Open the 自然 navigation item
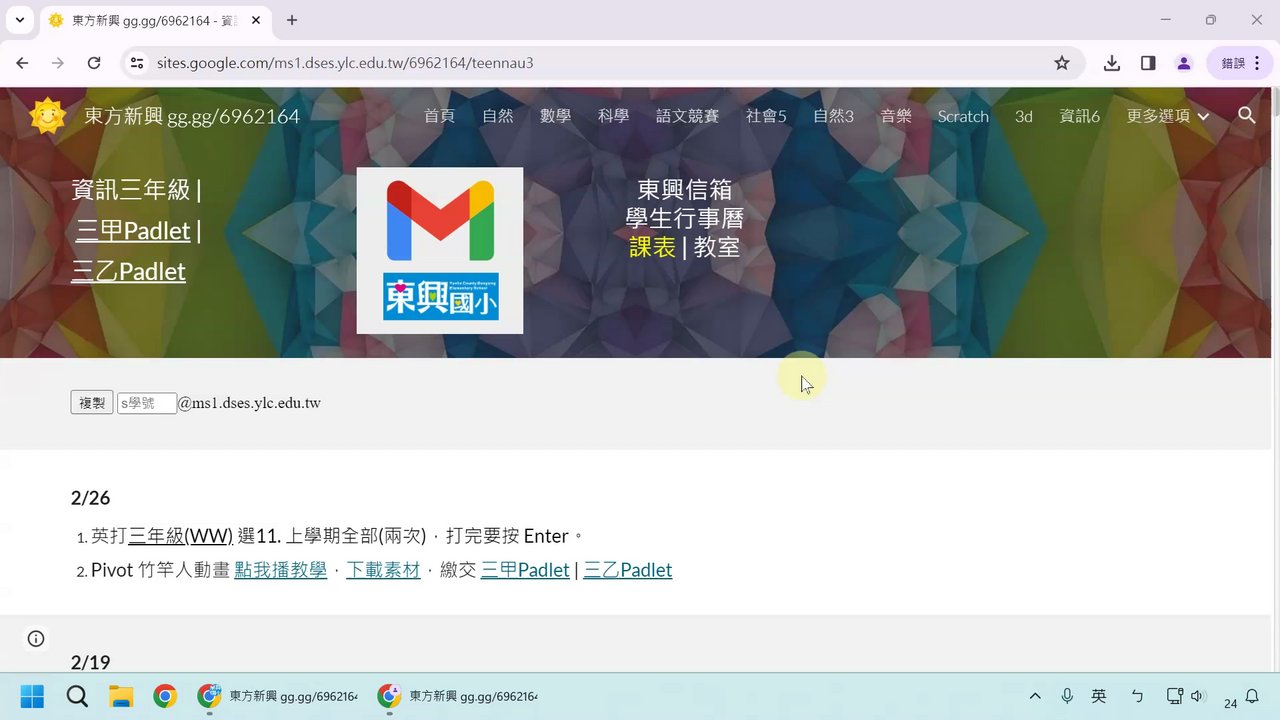This screenshot has height=720, width=1280. click(x=497, y=116)
